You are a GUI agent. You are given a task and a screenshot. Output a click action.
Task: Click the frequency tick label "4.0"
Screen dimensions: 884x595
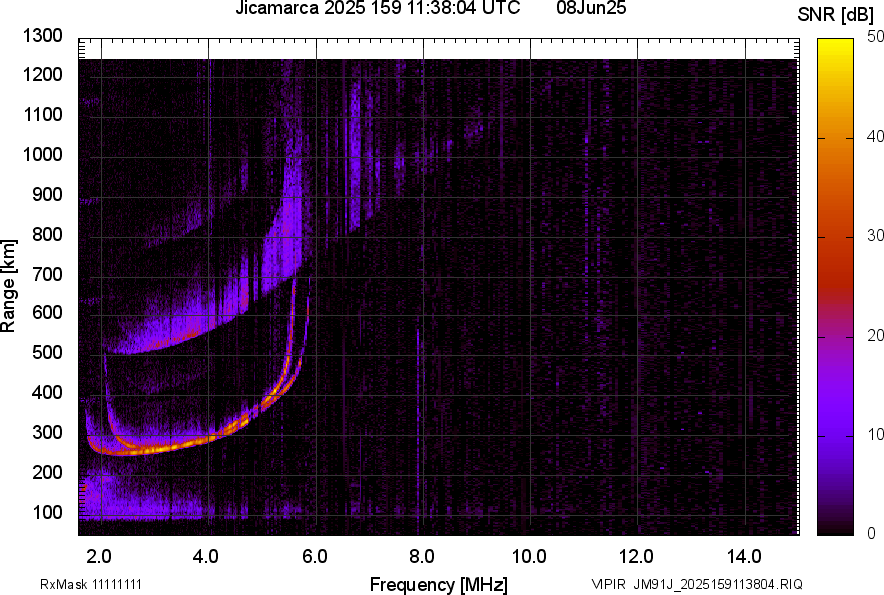(x=206, y=557)
